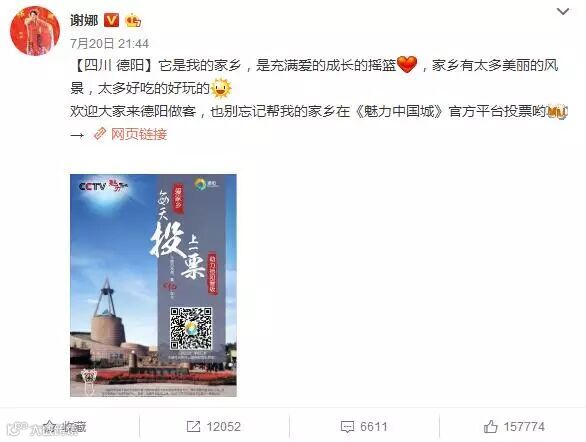The height and width of the screenshot is (442, 586).
Task: Click the repost icon beside 12052
Action: click(x=193, y=427)
